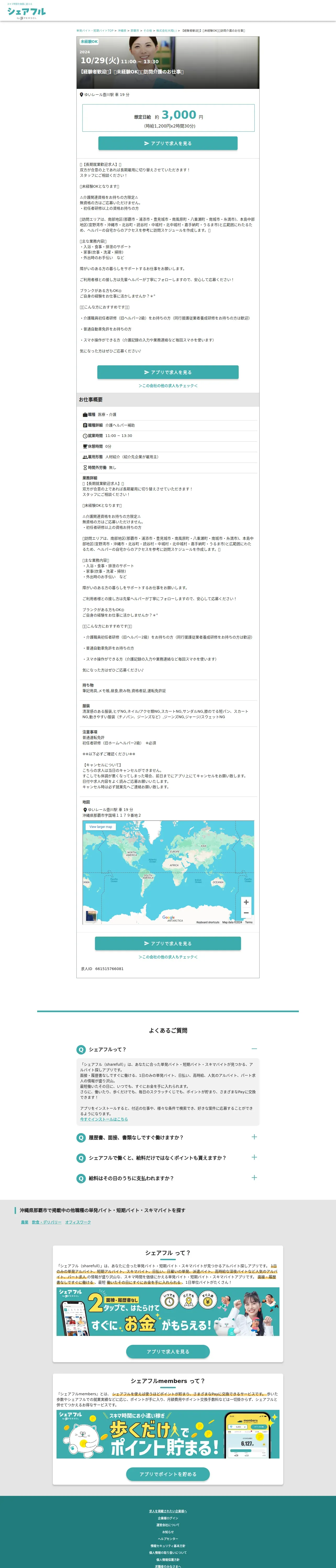Click the アプリで求人を見る button under シェアフルって?

(168, 1351)
